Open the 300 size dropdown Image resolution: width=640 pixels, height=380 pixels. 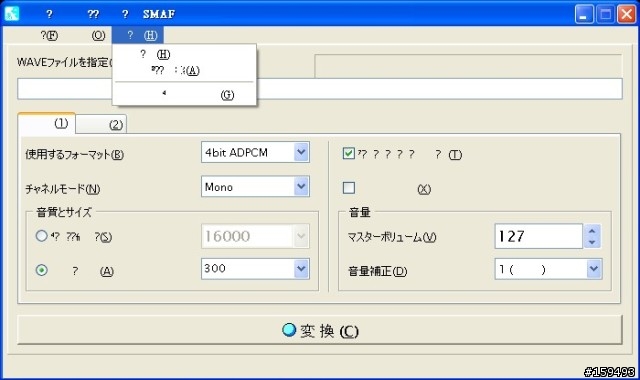tap(301, 269)
